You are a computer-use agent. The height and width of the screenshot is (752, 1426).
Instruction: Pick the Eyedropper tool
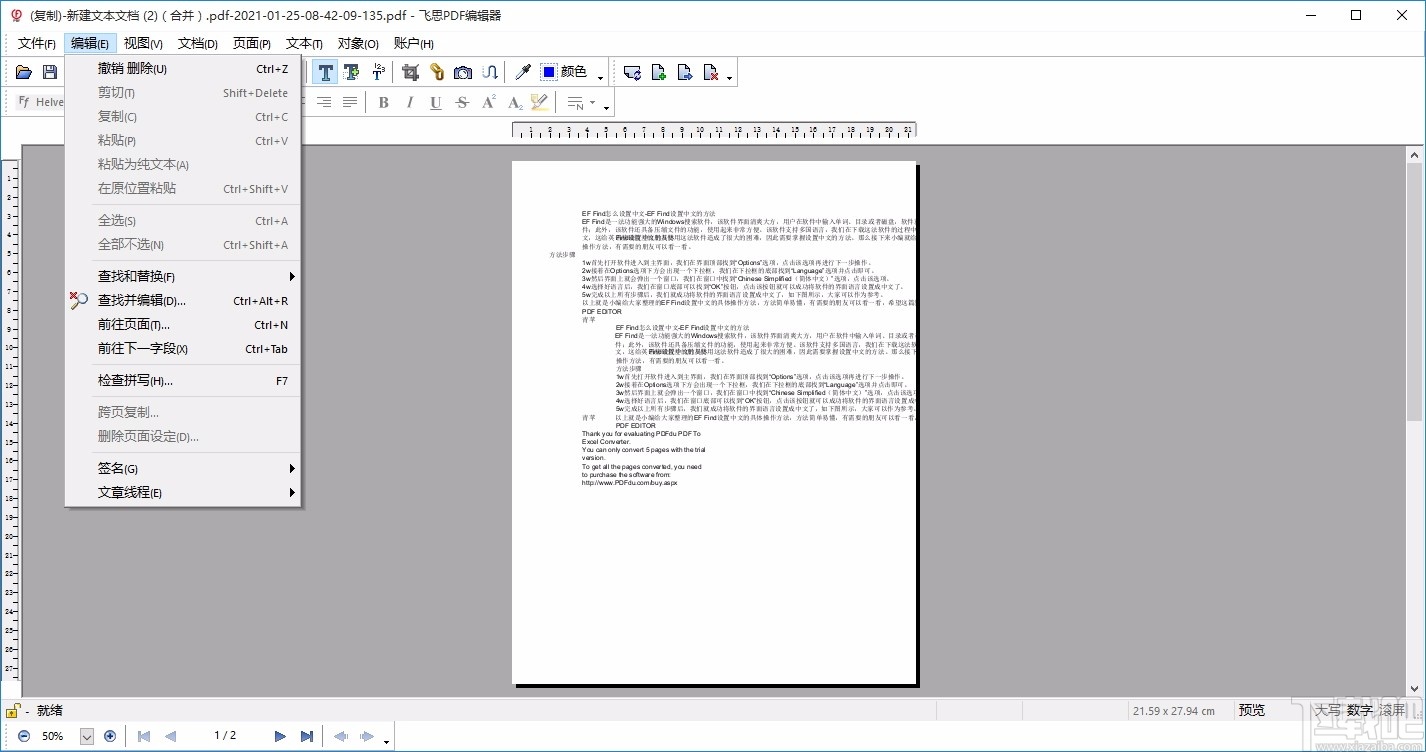click(x=522, y=72)
